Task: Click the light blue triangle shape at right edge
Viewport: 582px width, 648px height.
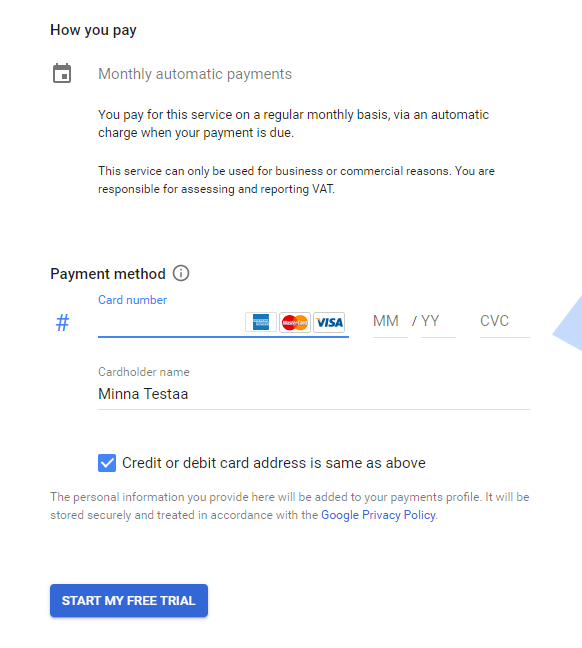Action: pos(570,324)
